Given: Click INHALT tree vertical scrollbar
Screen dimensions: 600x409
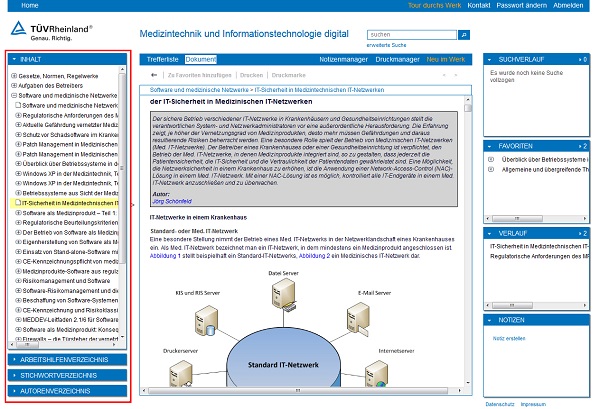Looking at the screenshot, I should (122, 203).
